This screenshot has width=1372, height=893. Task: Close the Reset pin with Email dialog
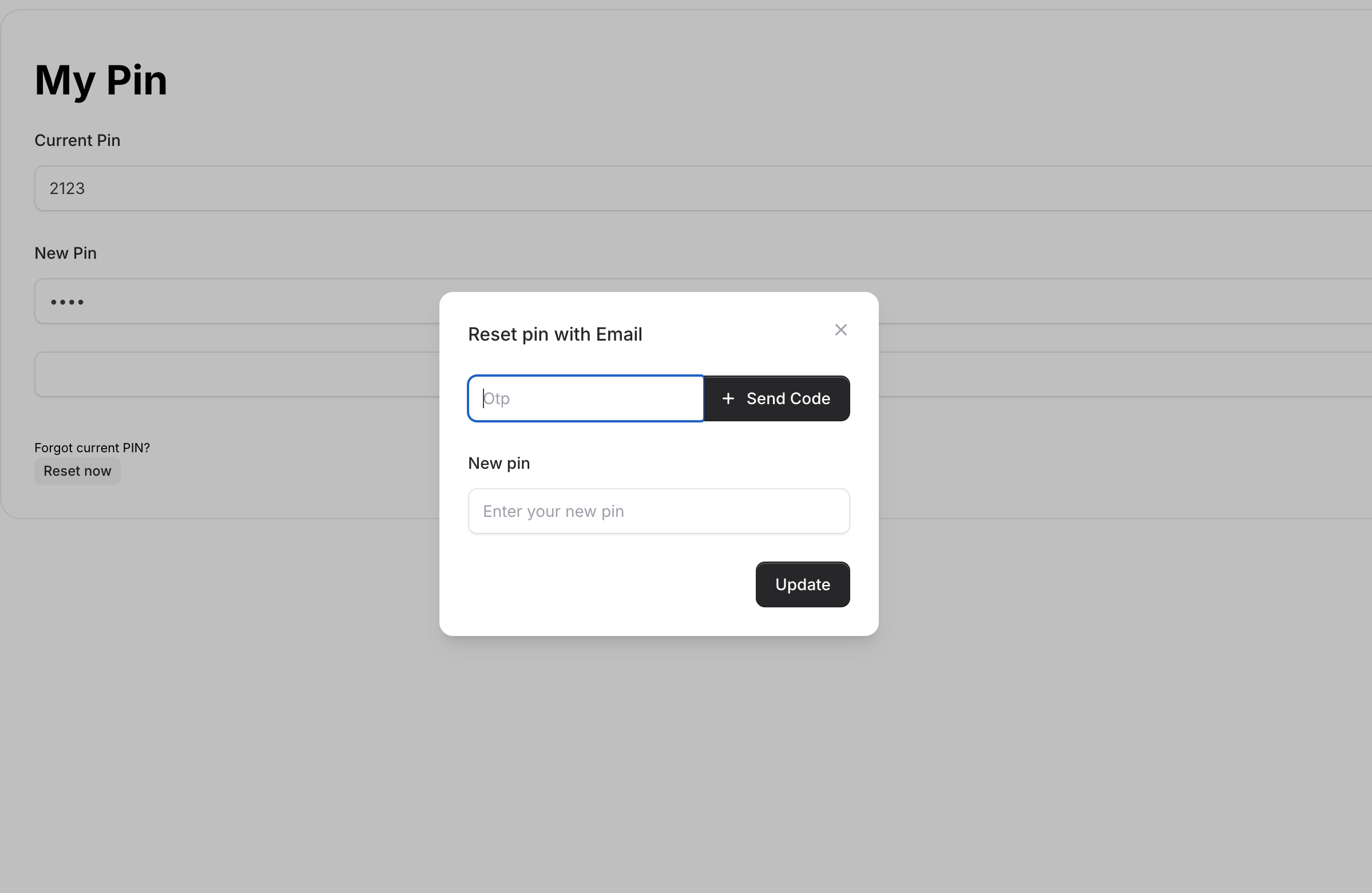click(840, 330)
